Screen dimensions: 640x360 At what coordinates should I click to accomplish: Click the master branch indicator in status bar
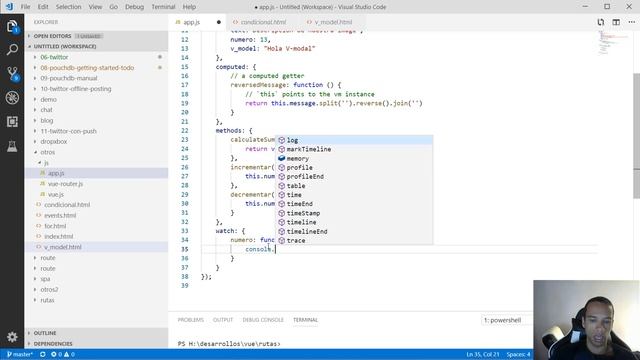click(20, 354)
